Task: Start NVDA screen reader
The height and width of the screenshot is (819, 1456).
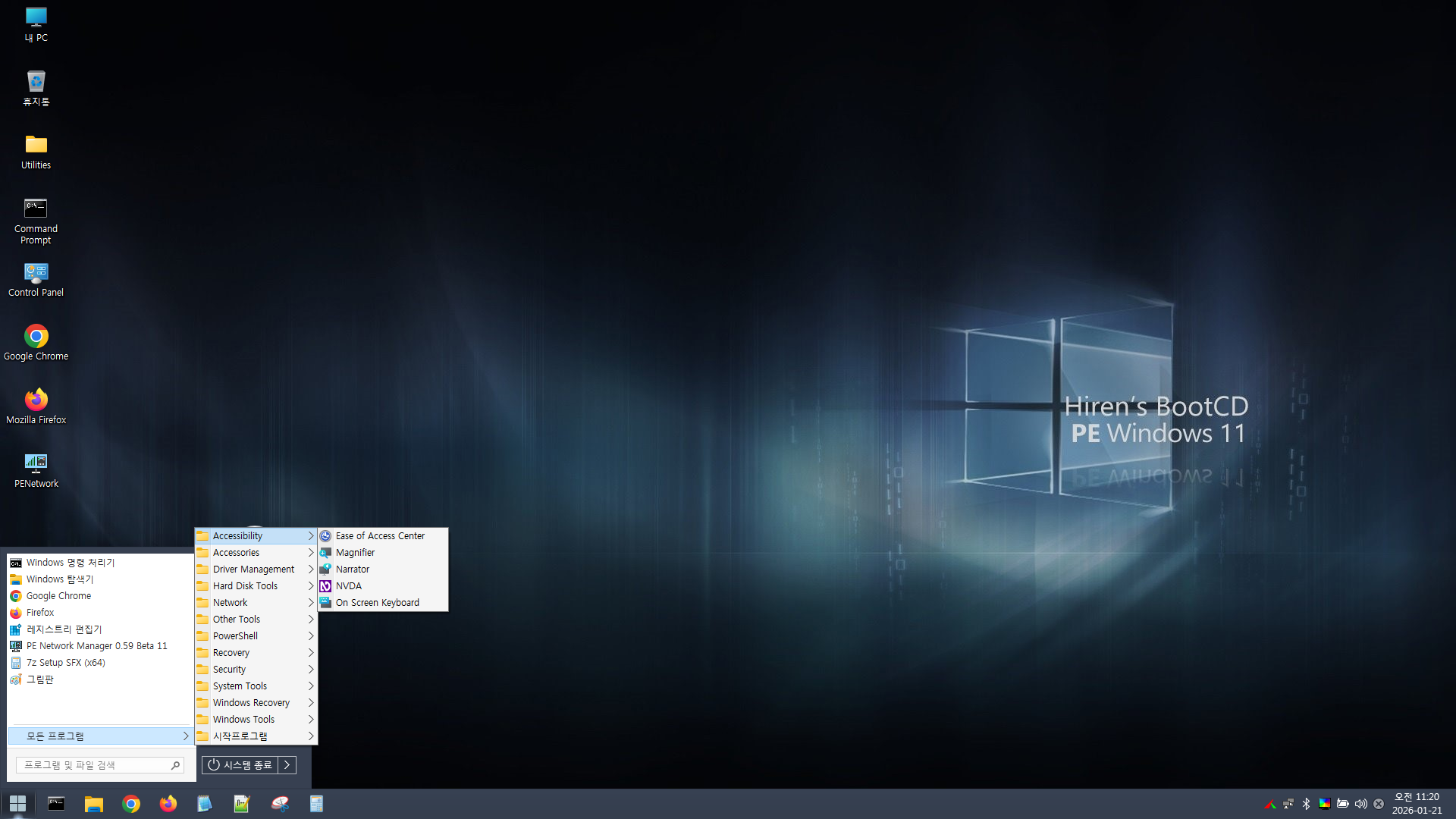Action: [348, 586]
